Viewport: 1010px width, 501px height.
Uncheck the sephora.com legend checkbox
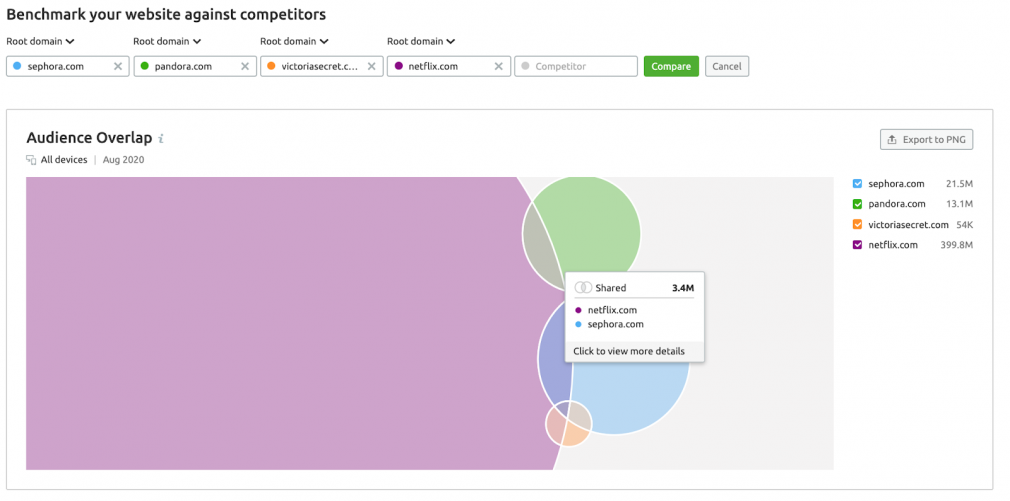[x=857, y=184]
